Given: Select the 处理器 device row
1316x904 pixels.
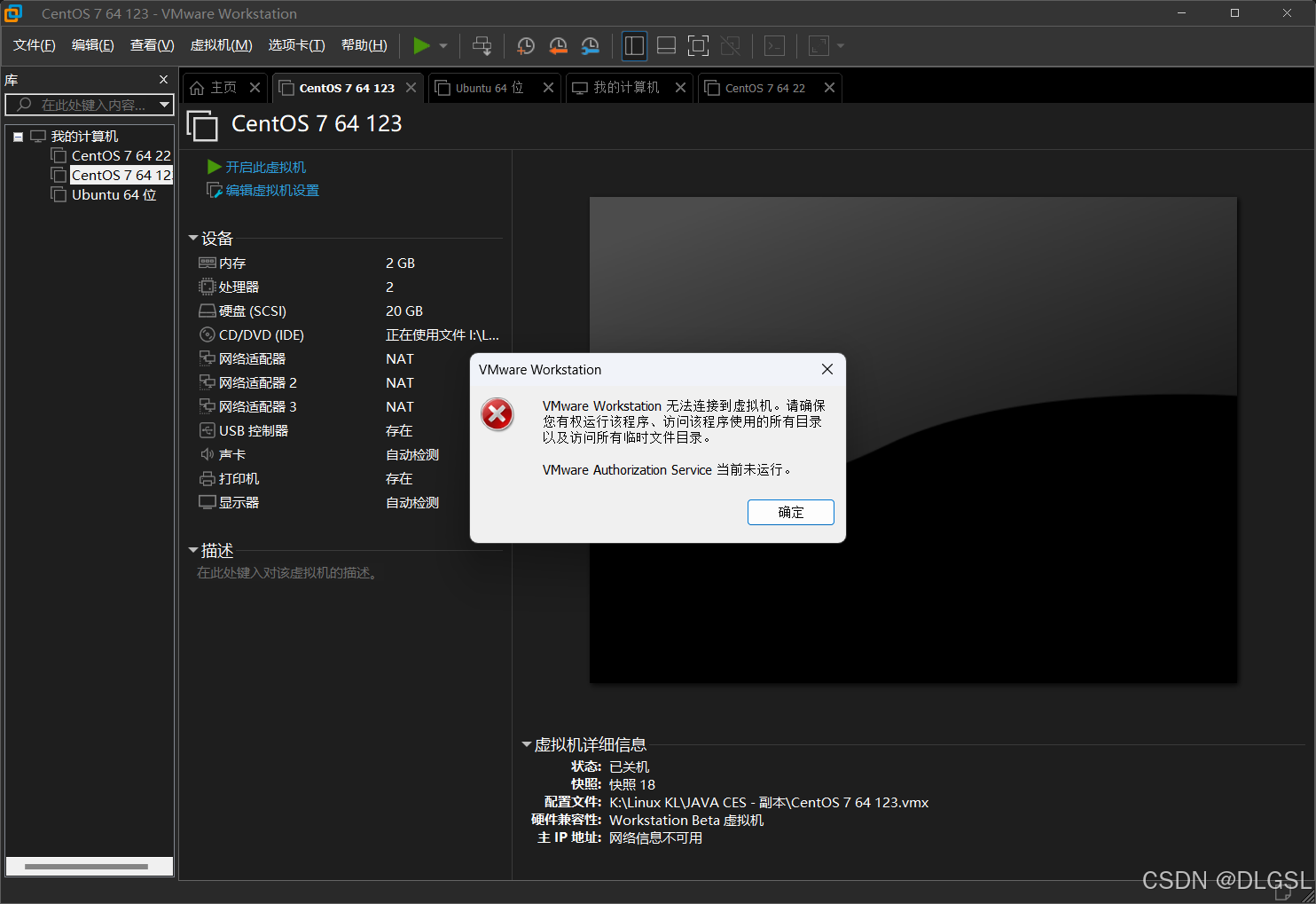Looking at the screenshot, I should 349,287.
